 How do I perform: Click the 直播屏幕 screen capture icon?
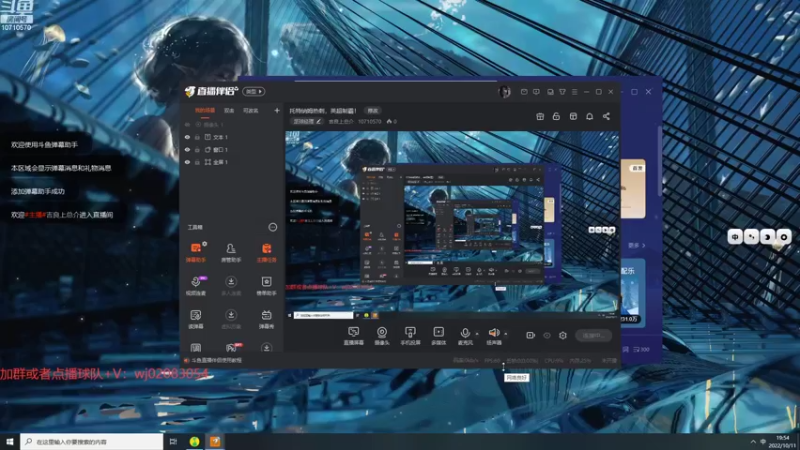353,332
